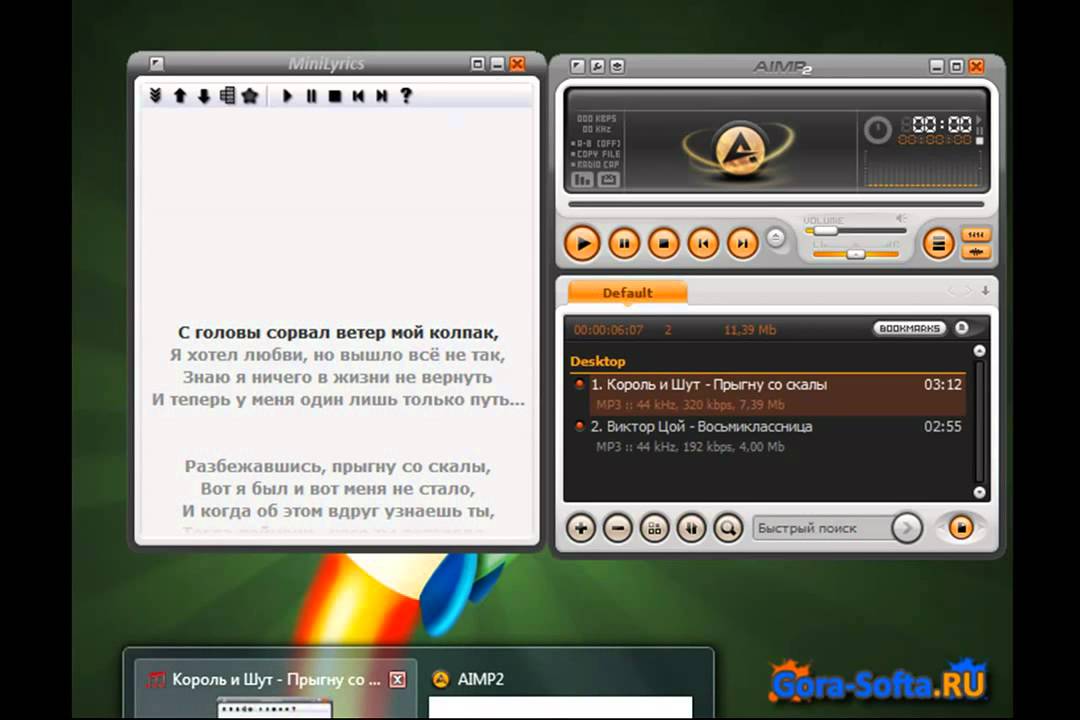Click orange playlist file button bottom right
Screen dimensions: 1080x720
[961, 528]
